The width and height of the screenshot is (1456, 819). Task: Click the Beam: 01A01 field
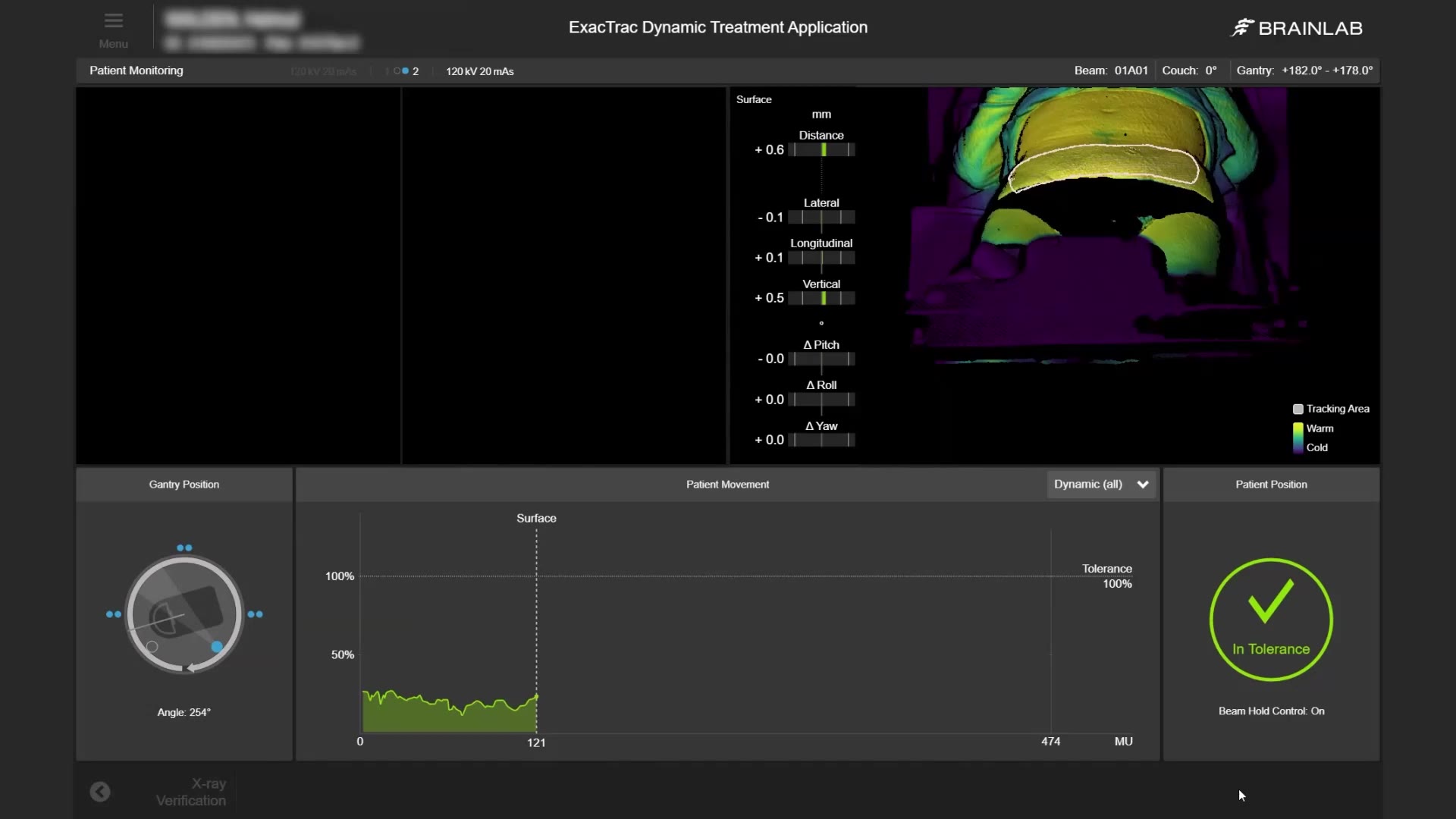point(1111,71)
